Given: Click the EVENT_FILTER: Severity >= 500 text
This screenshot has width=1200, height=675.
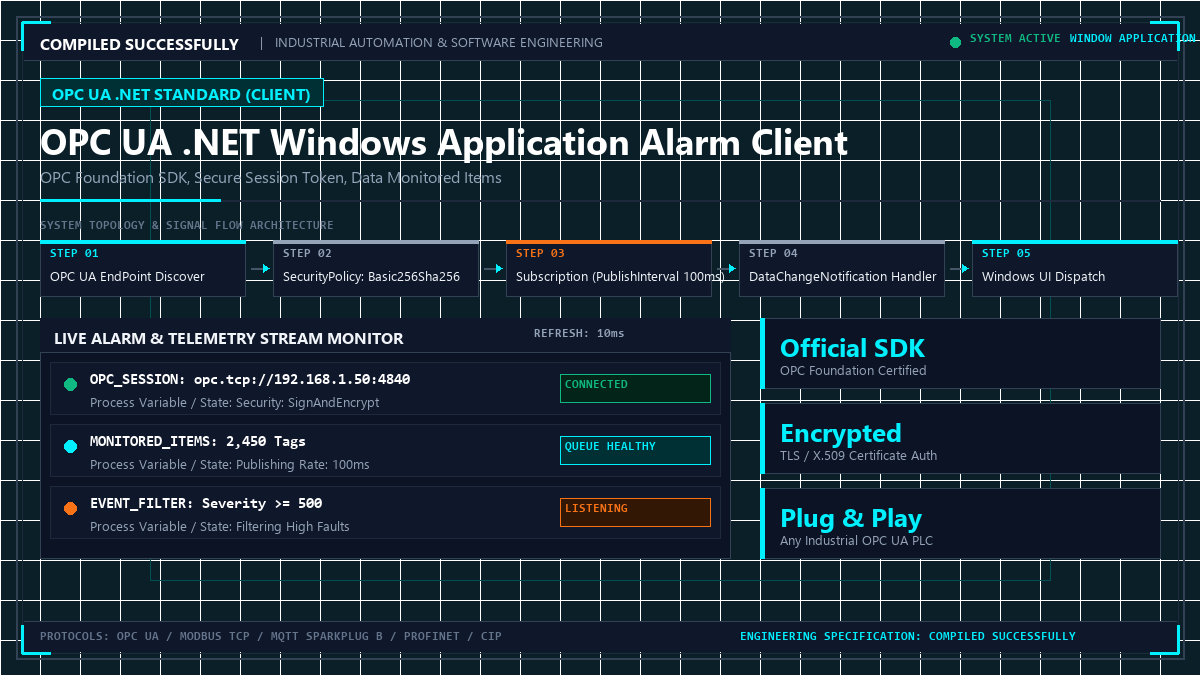Looking at the screenshot, I should click(206, 504).
